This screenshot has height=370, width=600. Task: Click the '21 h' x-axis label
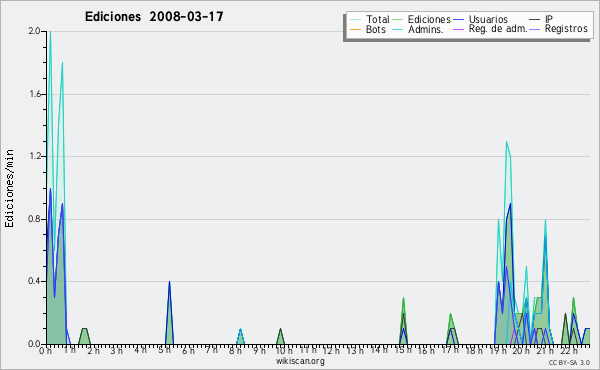(545, 351)
